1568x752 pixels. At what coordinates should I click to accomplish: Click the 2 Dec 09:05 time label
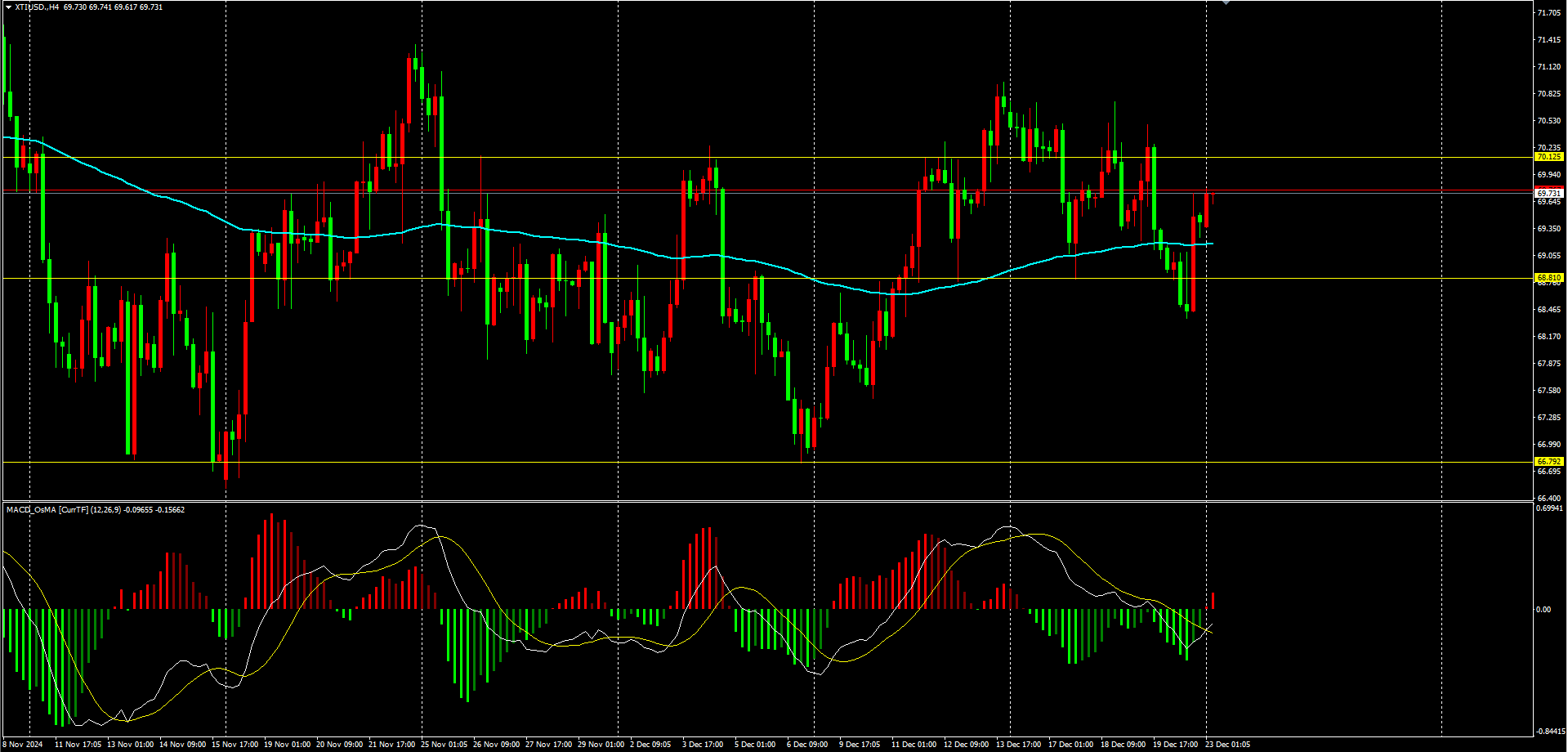pyautogui.click(x=651, y=745)
